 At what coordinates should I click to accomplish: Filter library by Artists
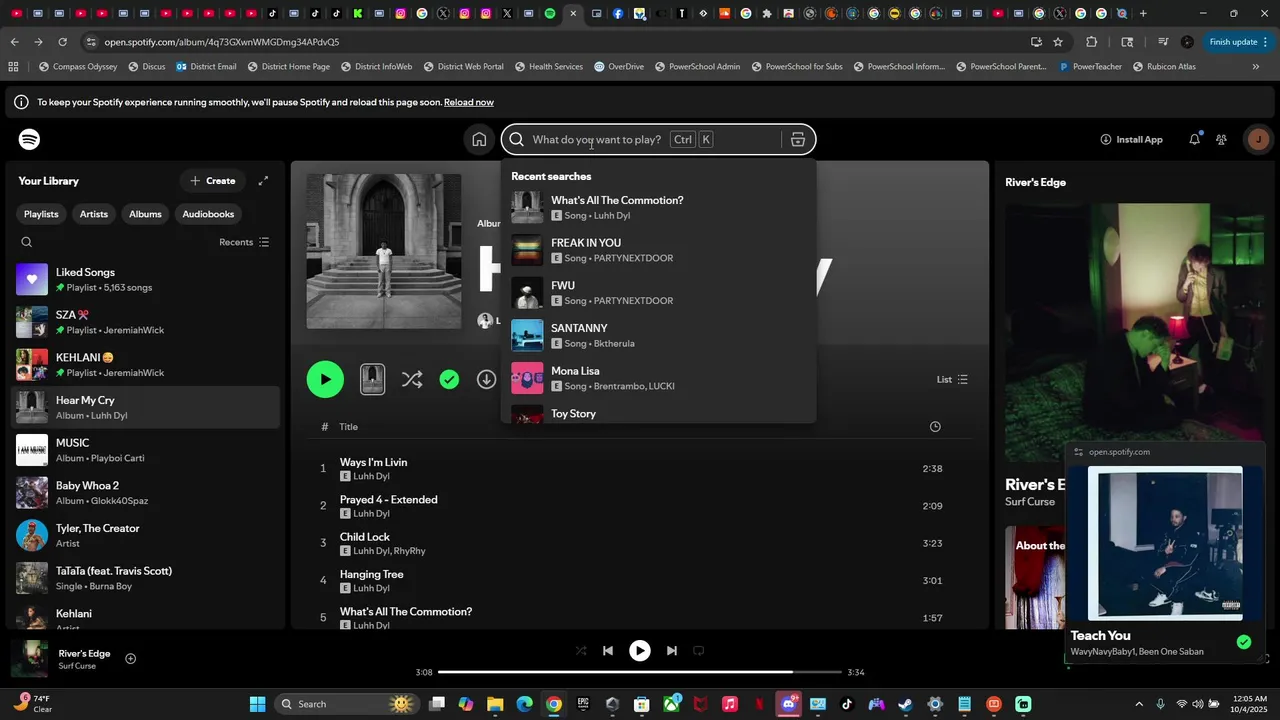click(94, 214)
